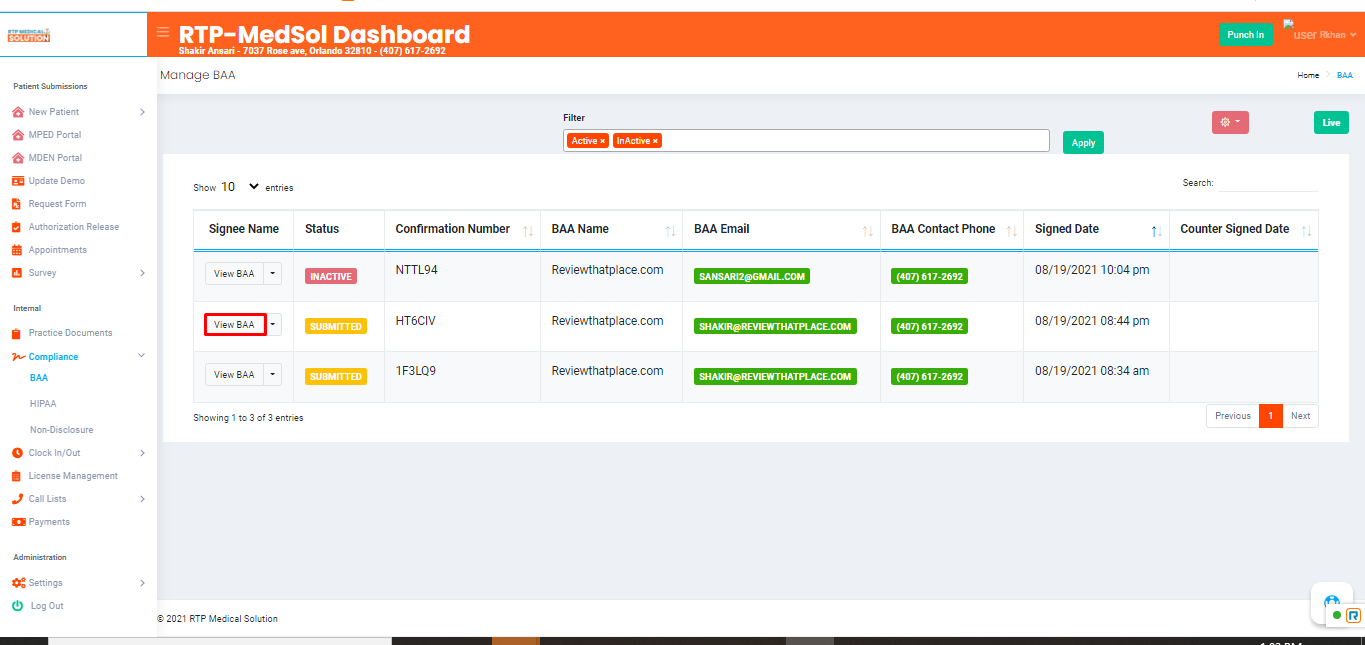The height and width of the screenshot is (645, 1365).
Task: Click the email badge in row HT6CIV
Action: pos(775,326)
